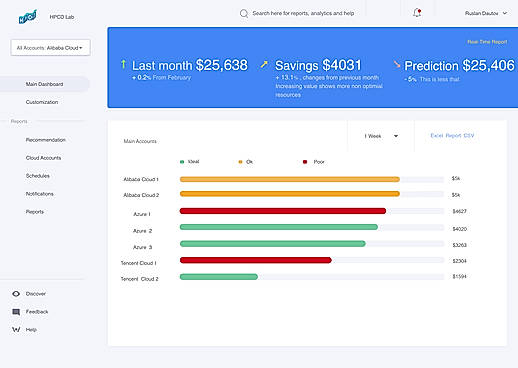This screenshot has width=518, height=368.
Task: Open the Recommendation menu item
Action: coord(46,140)
